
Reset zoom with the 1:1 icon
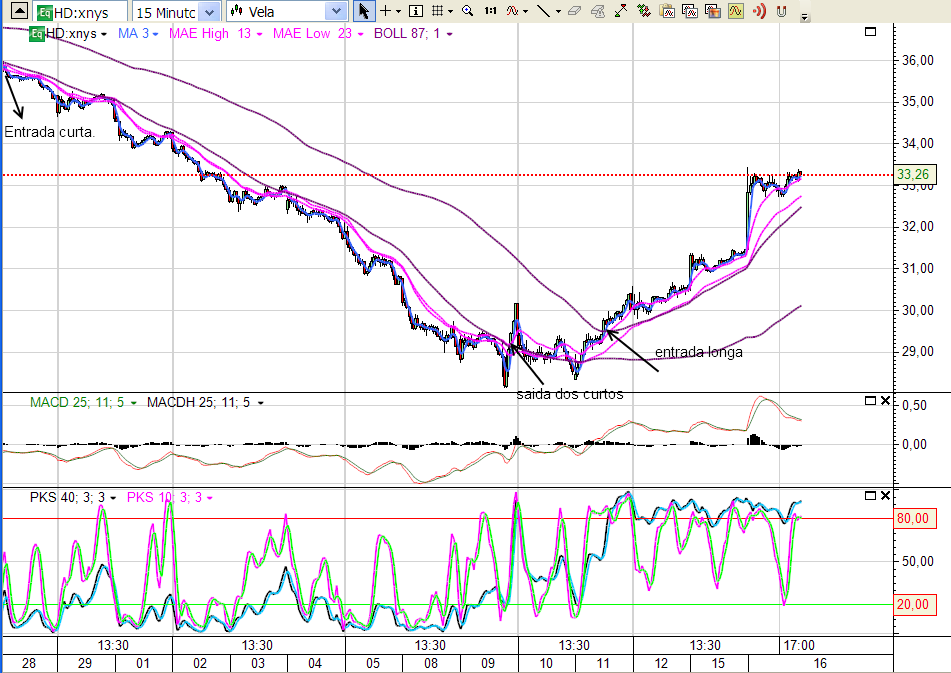tap(490, 11)
